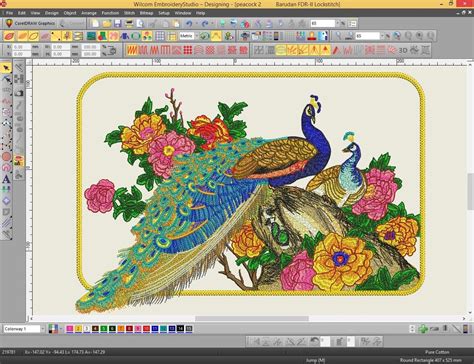Viewport: 474px width, 364px height.
Task: Toggle the leaf outlines display icon
Action: tap(34, 36)
